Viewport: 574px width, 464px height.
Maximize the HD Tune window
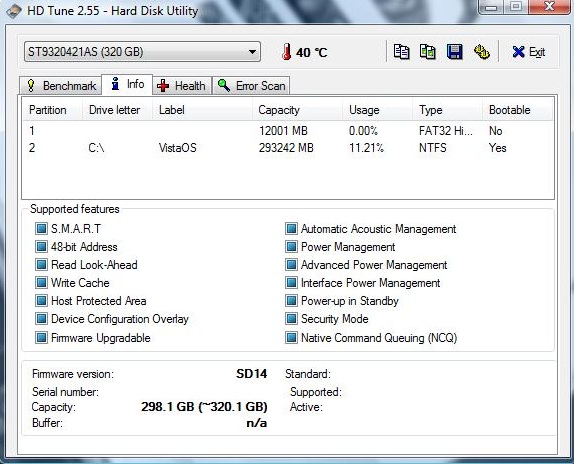click(515, 7)
